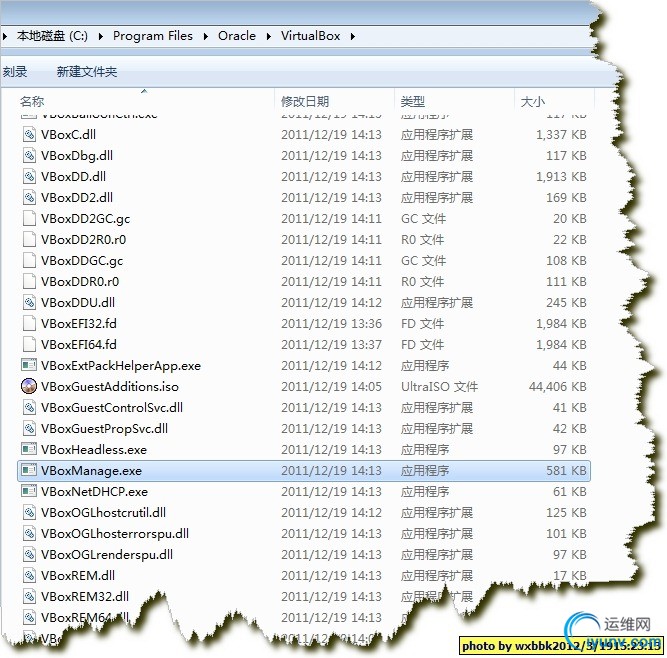This screenshot has height=658, width=667.
Task: Click the VBoxEFI64.fd file icon
Action: [x=29, y=344]
